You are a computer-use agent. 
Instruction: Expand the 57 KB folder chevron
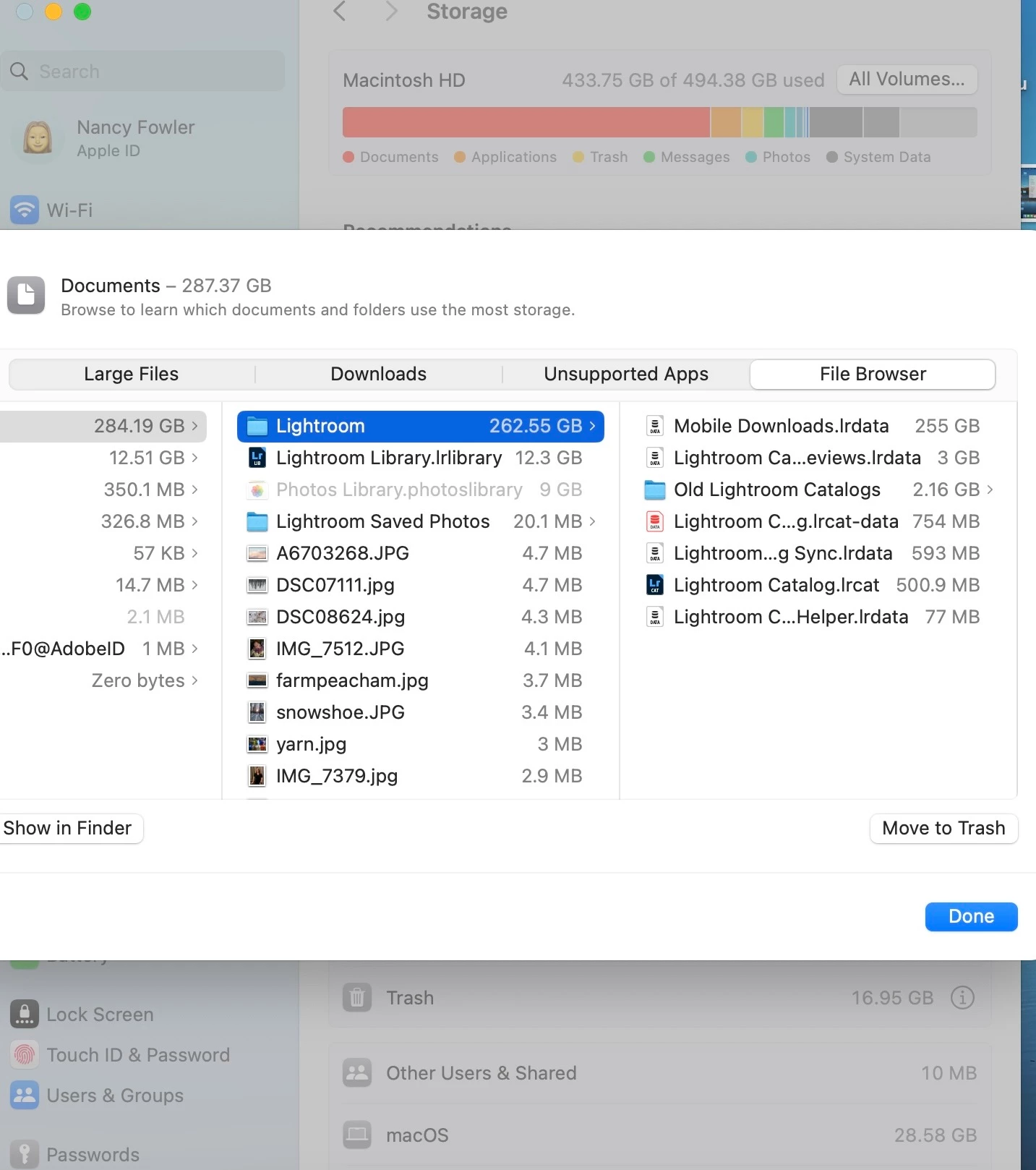tap(194, 553)
